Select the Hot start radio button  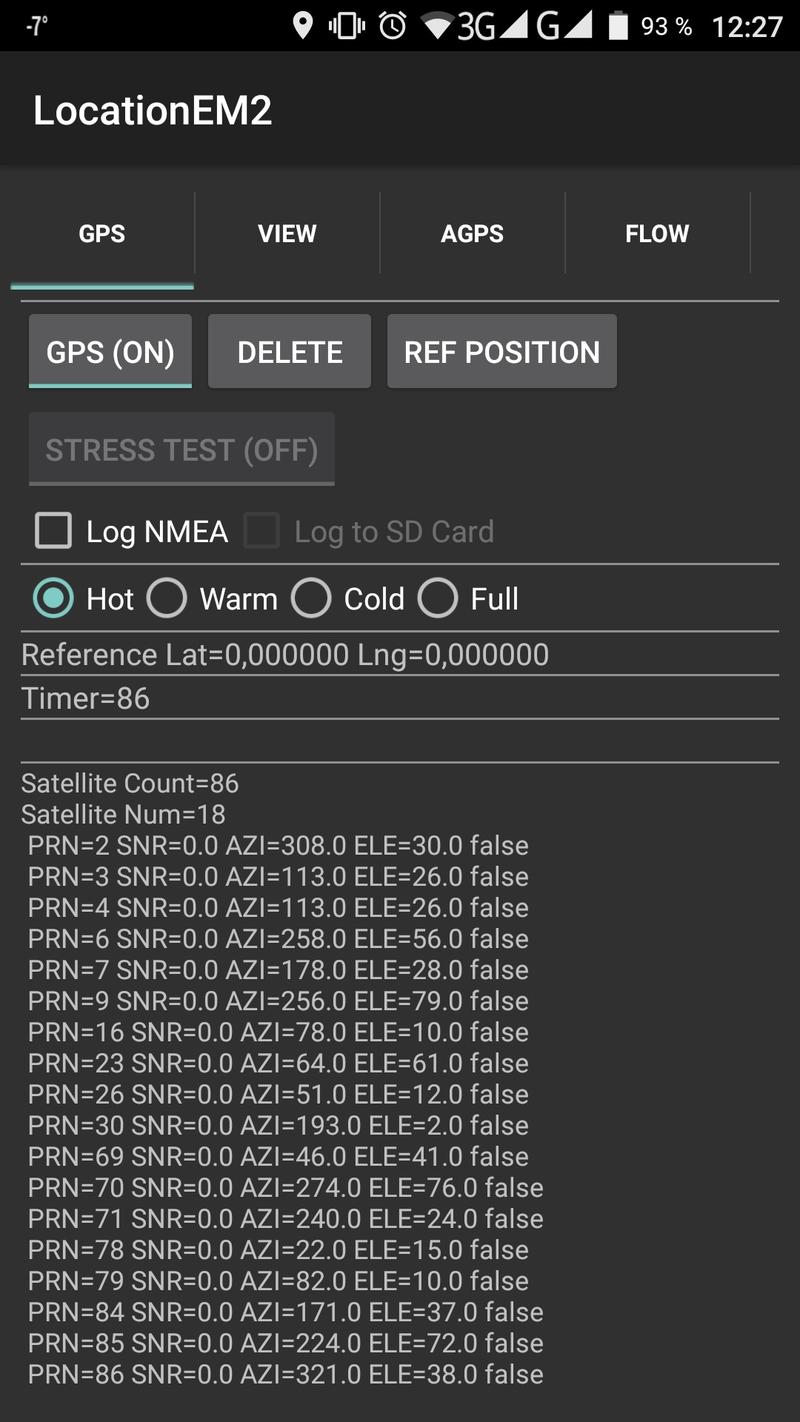tap(54, 598)
